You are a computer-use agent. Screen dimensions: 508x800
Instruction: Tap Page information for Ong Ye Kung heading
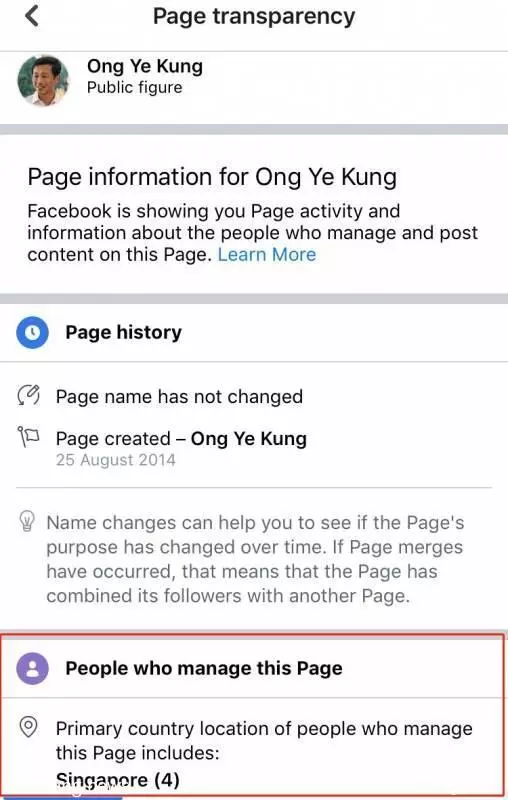(x=212, y=177)
